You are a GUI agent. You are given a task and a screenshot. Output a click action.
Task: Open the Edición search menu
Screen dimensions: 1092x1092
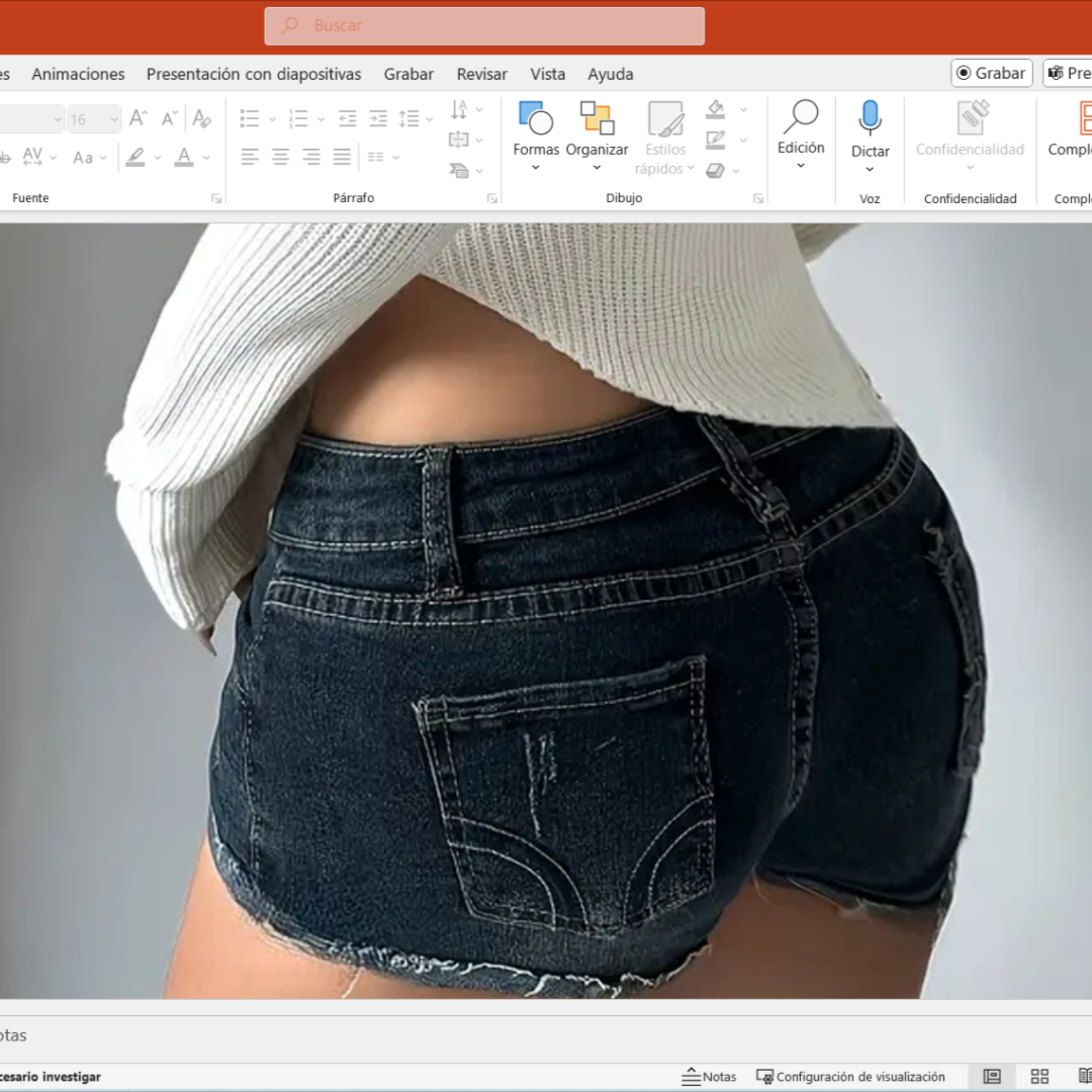pyautogui.click(x=801, y=135)
